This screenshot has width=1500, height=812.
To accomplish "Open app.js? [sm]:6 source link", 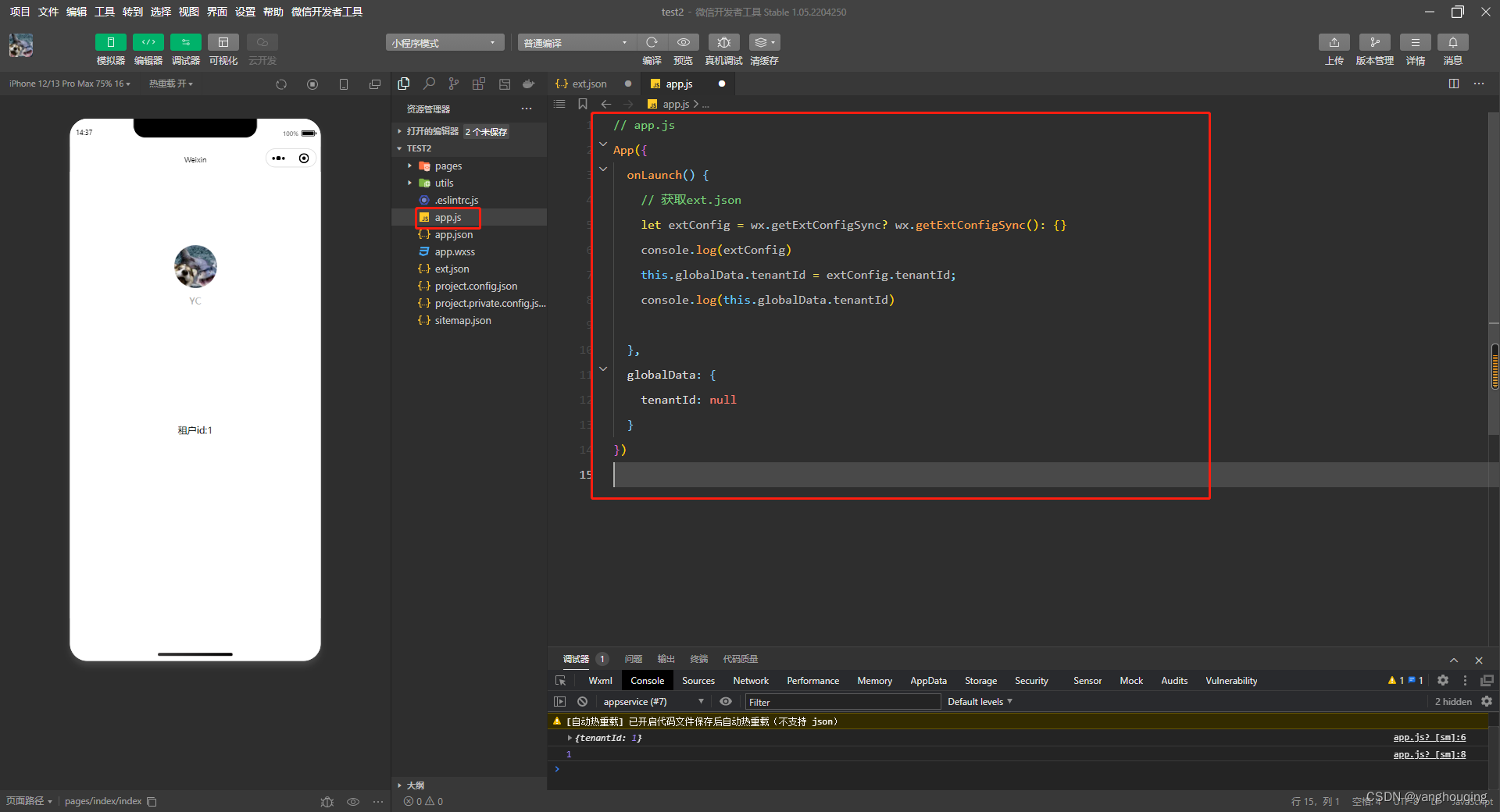I will coord(1429,738).
